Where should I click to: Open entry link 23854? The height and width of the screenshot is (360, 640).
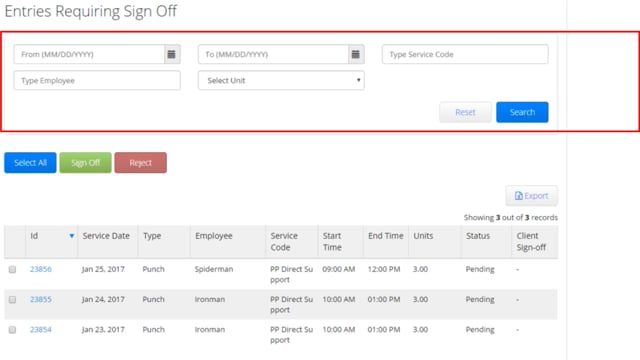click(x=41, y=329)
